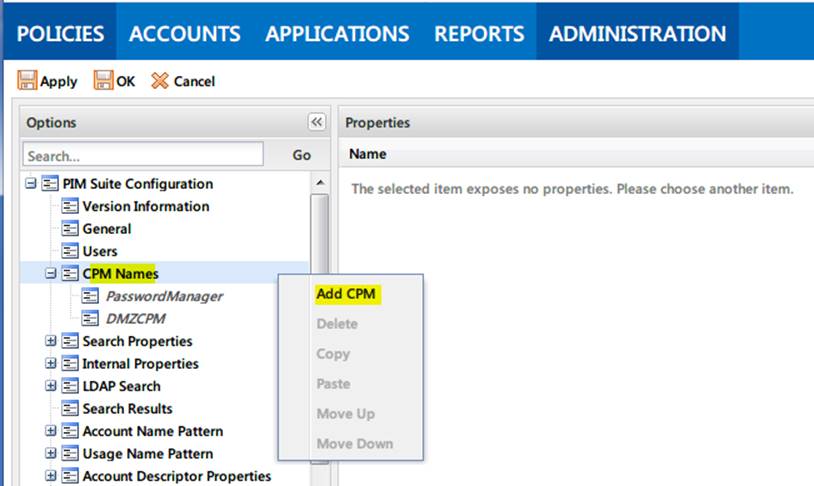814x486 pixels.
Task: Select the PasswordManager CPM entry
Action: pyautogui.click(x=164, y=296)
